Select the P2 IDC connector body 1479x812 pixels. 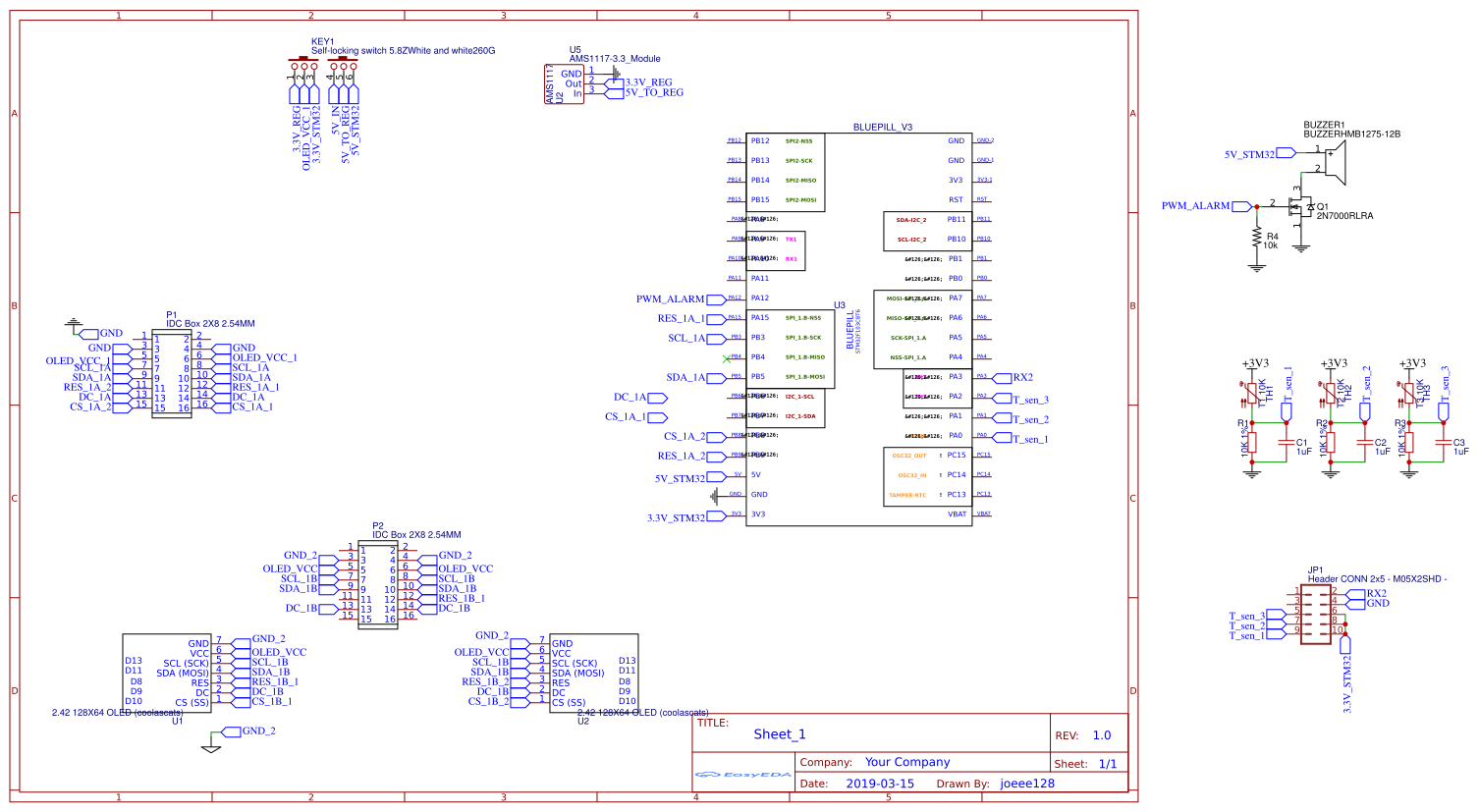[x=378, y=584]
